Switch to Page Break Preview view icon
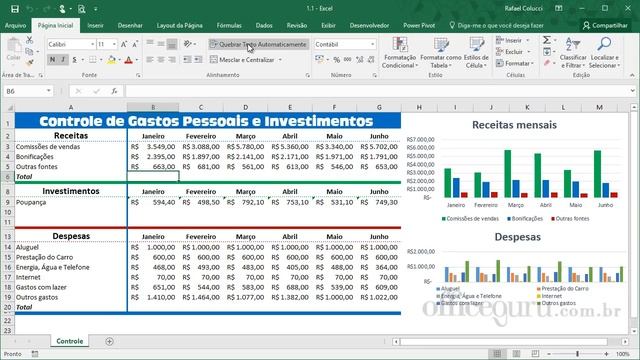 535,354
